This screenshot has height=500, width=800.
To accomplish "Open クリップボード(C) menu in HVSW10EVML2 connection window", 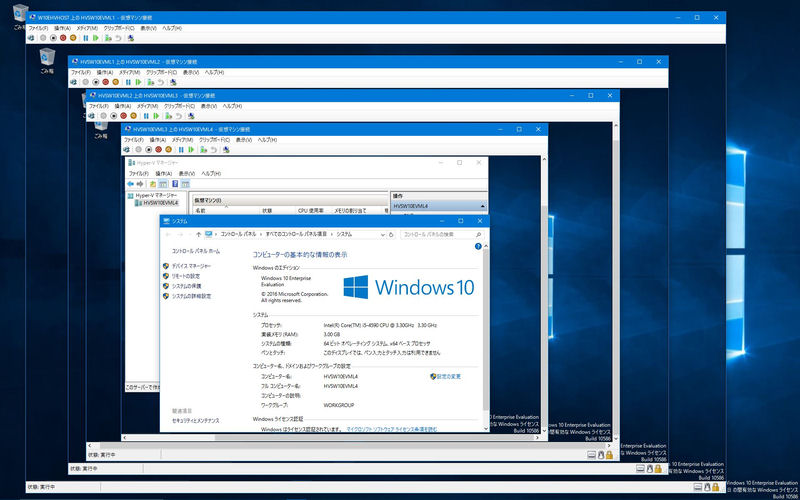I will point(161,72).
